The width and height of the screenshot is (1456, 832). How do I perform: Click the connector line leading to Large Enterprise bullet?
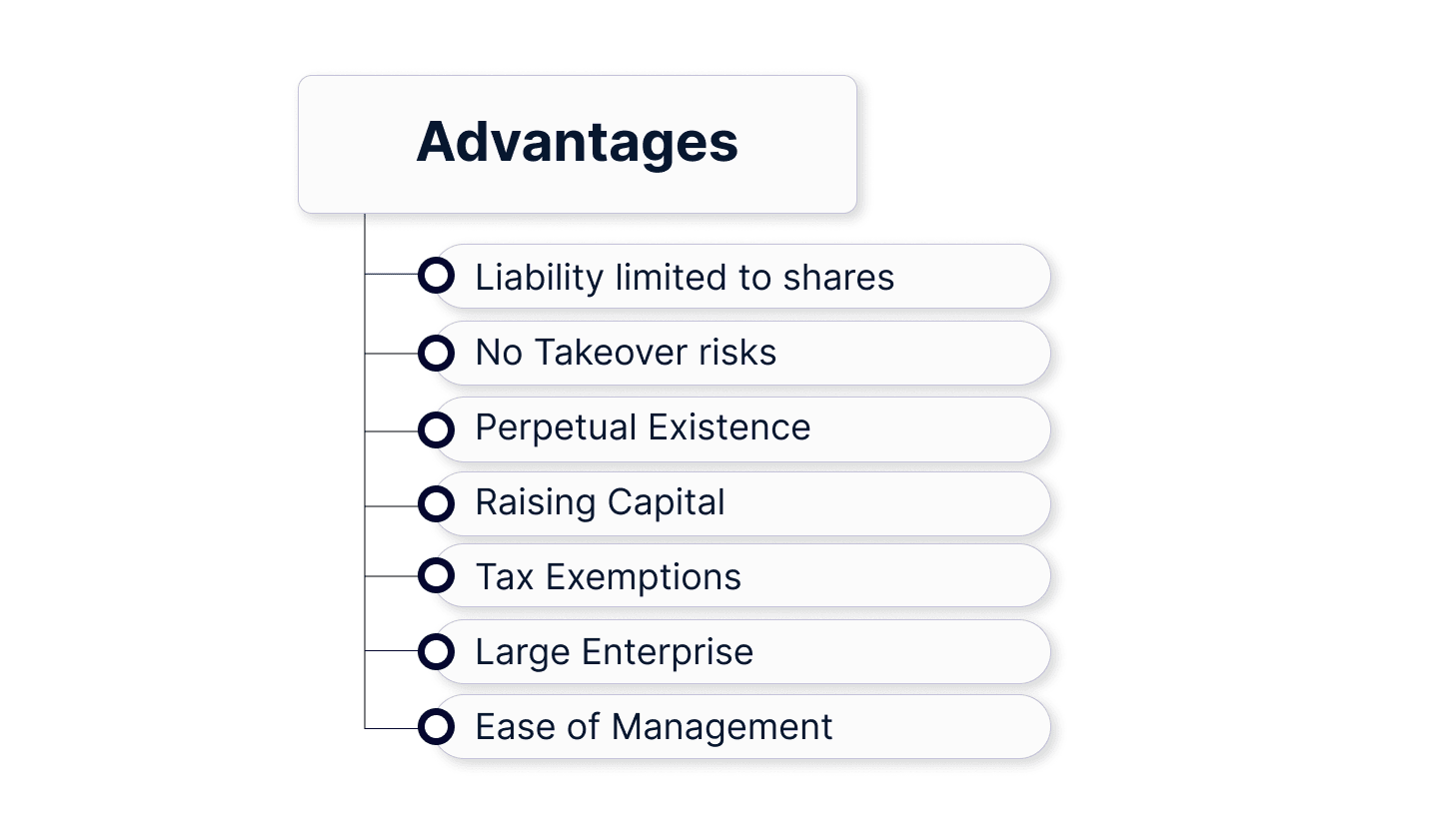pos(391,651)
